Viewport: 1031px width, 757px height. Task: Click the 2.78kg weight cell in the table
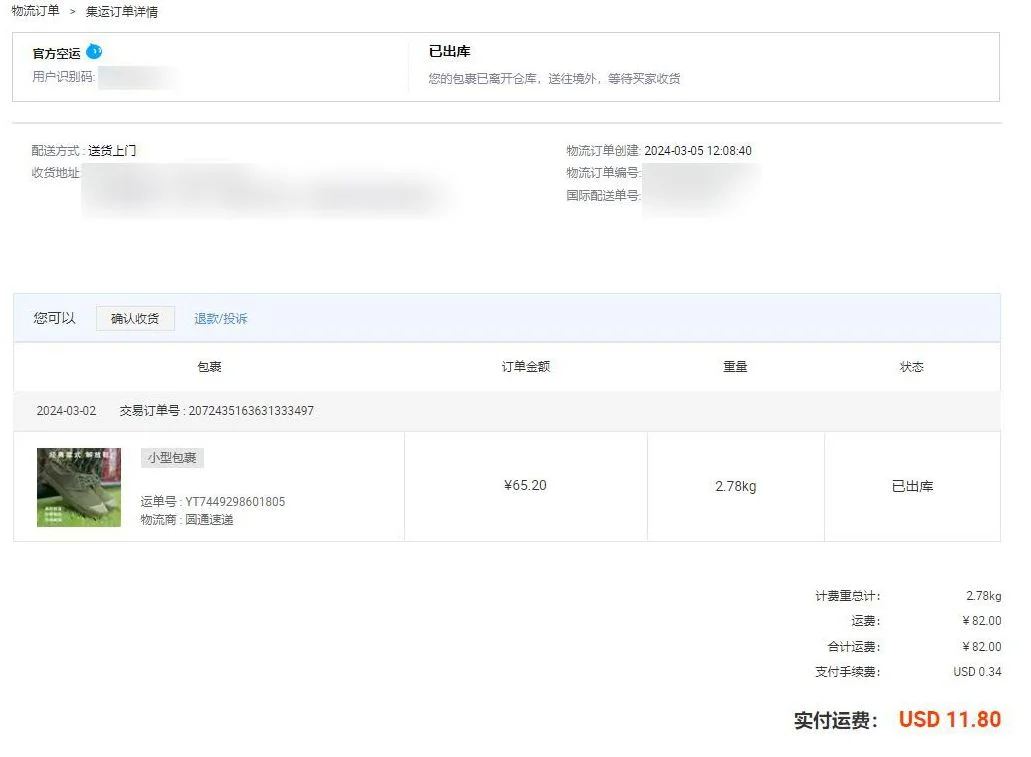pos(735,487)
